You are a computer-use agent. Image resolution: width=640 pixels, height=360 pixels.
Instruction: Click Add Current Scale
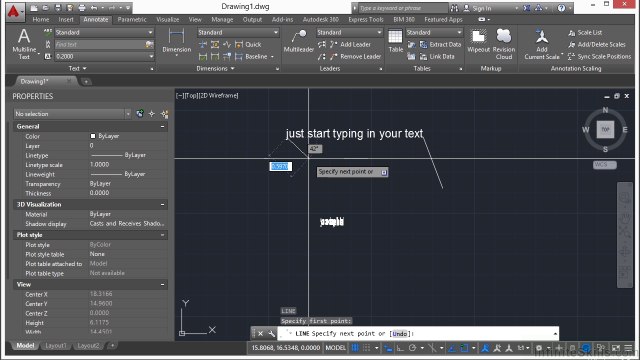542,44
